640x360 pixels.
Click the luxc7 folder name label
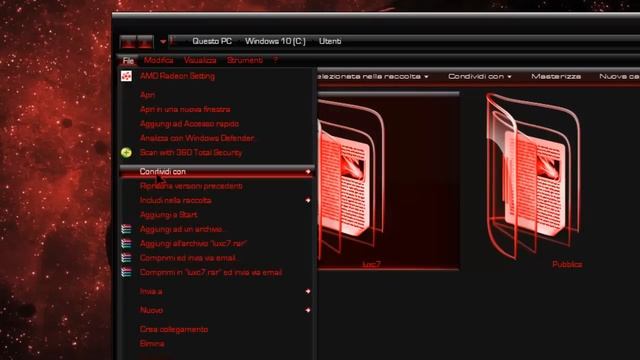point(371,264)
